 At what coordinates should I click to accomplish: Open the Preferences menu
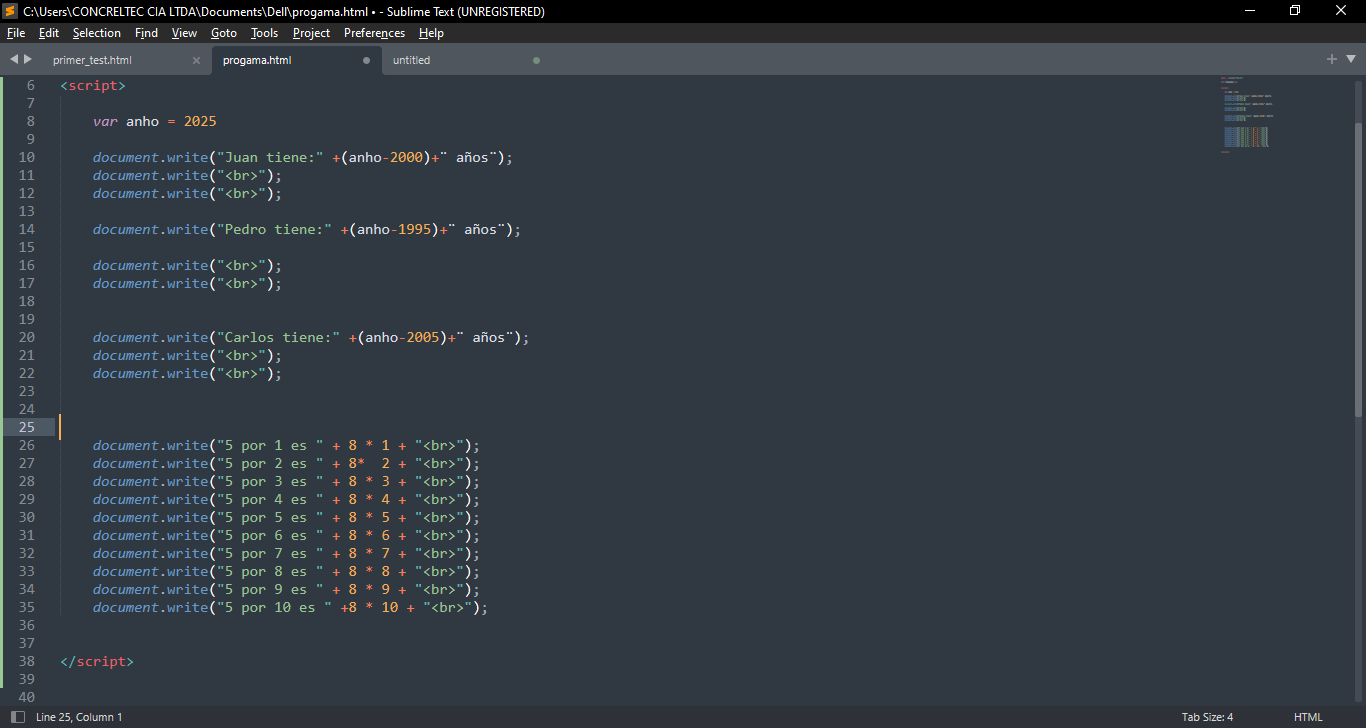[x=374, y=33]
